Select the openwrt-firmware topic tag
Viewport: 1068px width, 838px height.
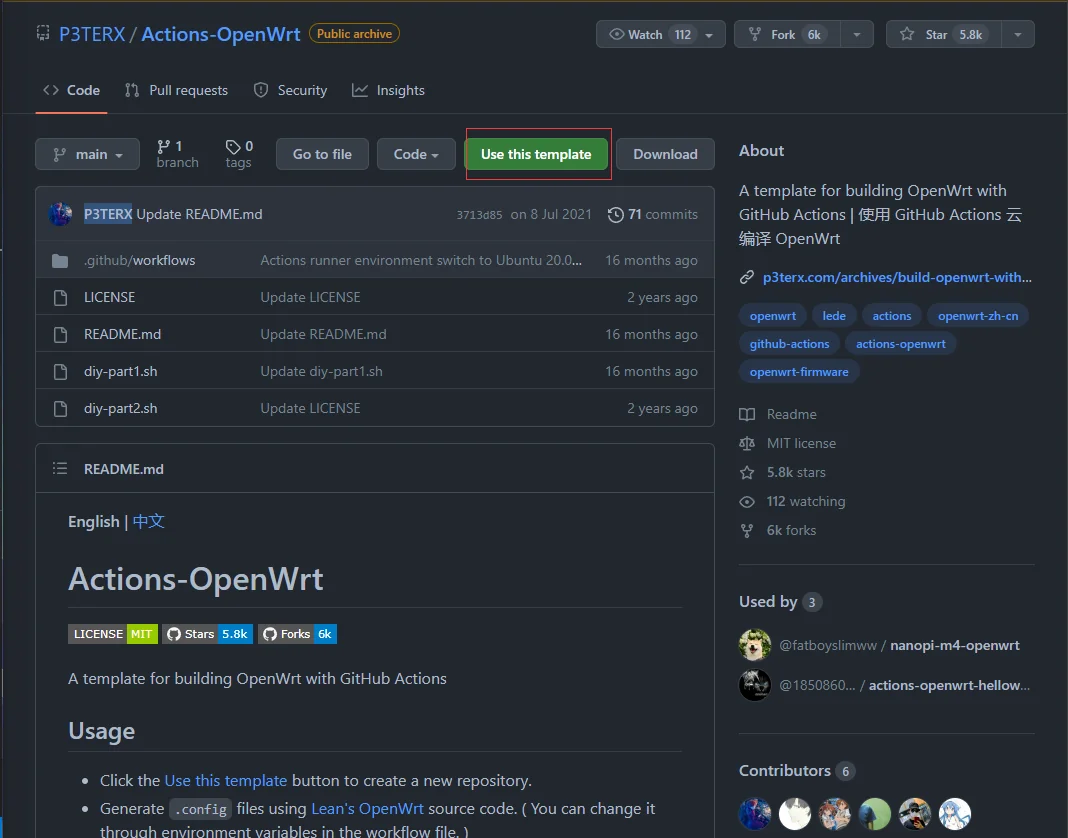[x=799, y=371]
